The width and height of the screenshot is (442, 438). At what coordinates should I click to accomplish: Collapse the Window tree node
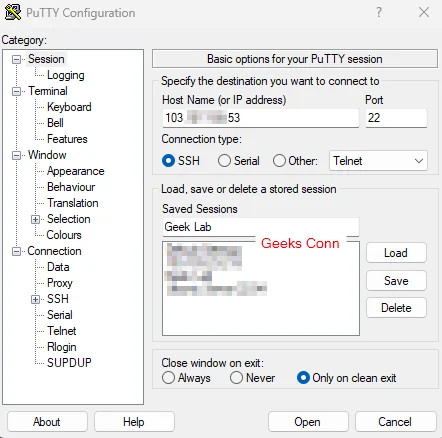16,155
